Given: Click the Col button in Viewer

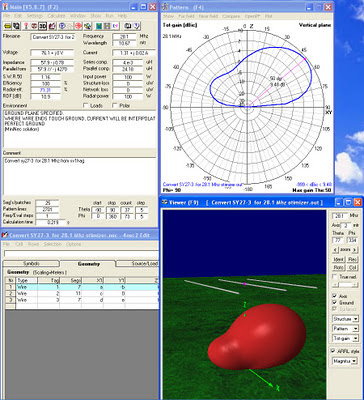Looking at the screenshot, I should (x=353, y=268).
